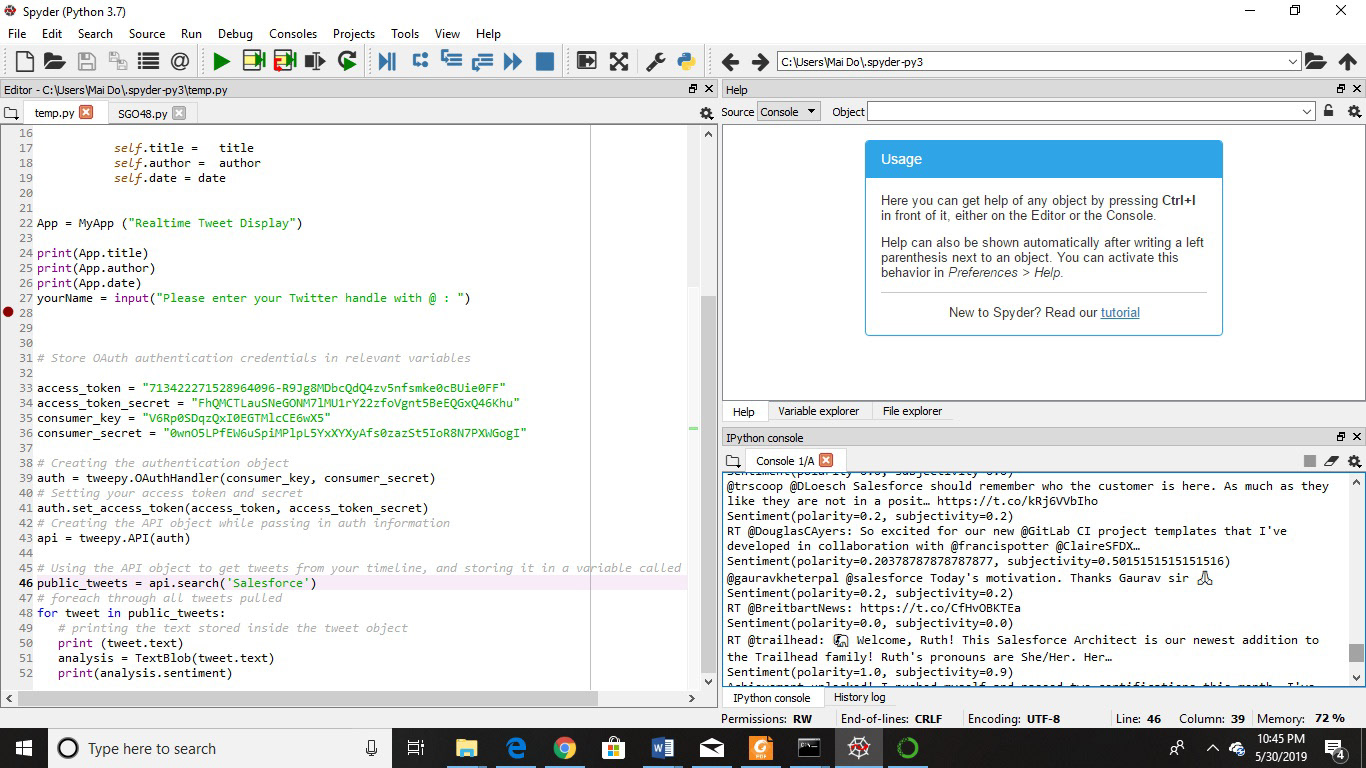Maximize the current pane

pos(587,62)
